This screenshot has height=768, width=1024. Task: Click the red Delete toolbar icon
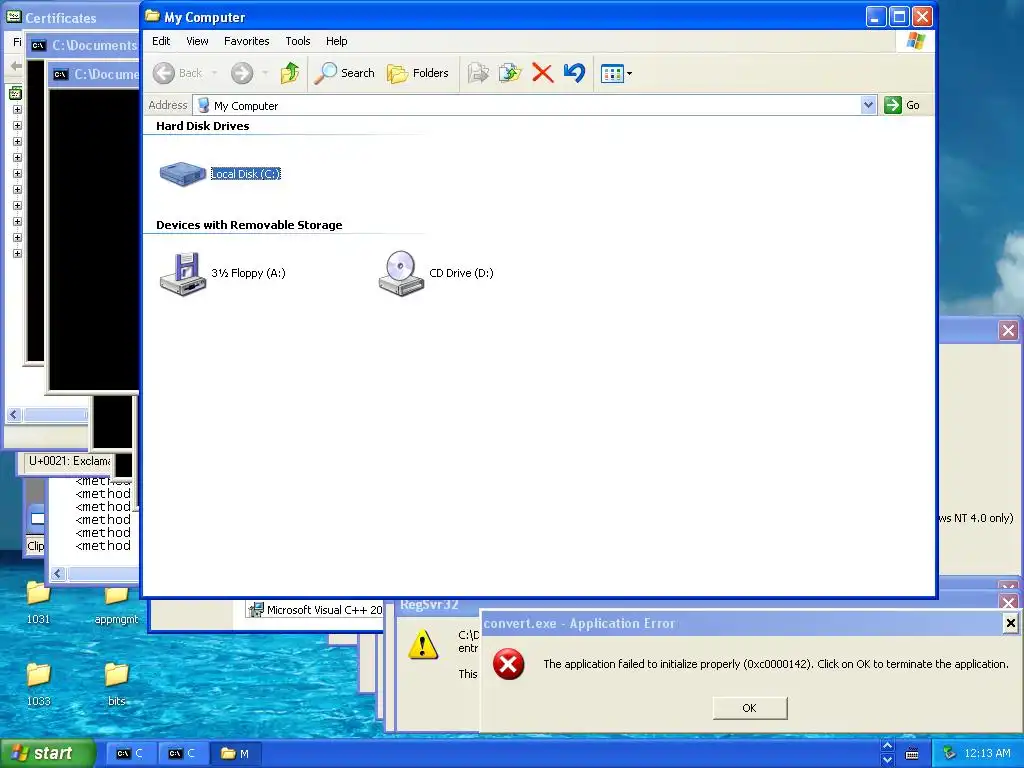[x=542, y=73]
